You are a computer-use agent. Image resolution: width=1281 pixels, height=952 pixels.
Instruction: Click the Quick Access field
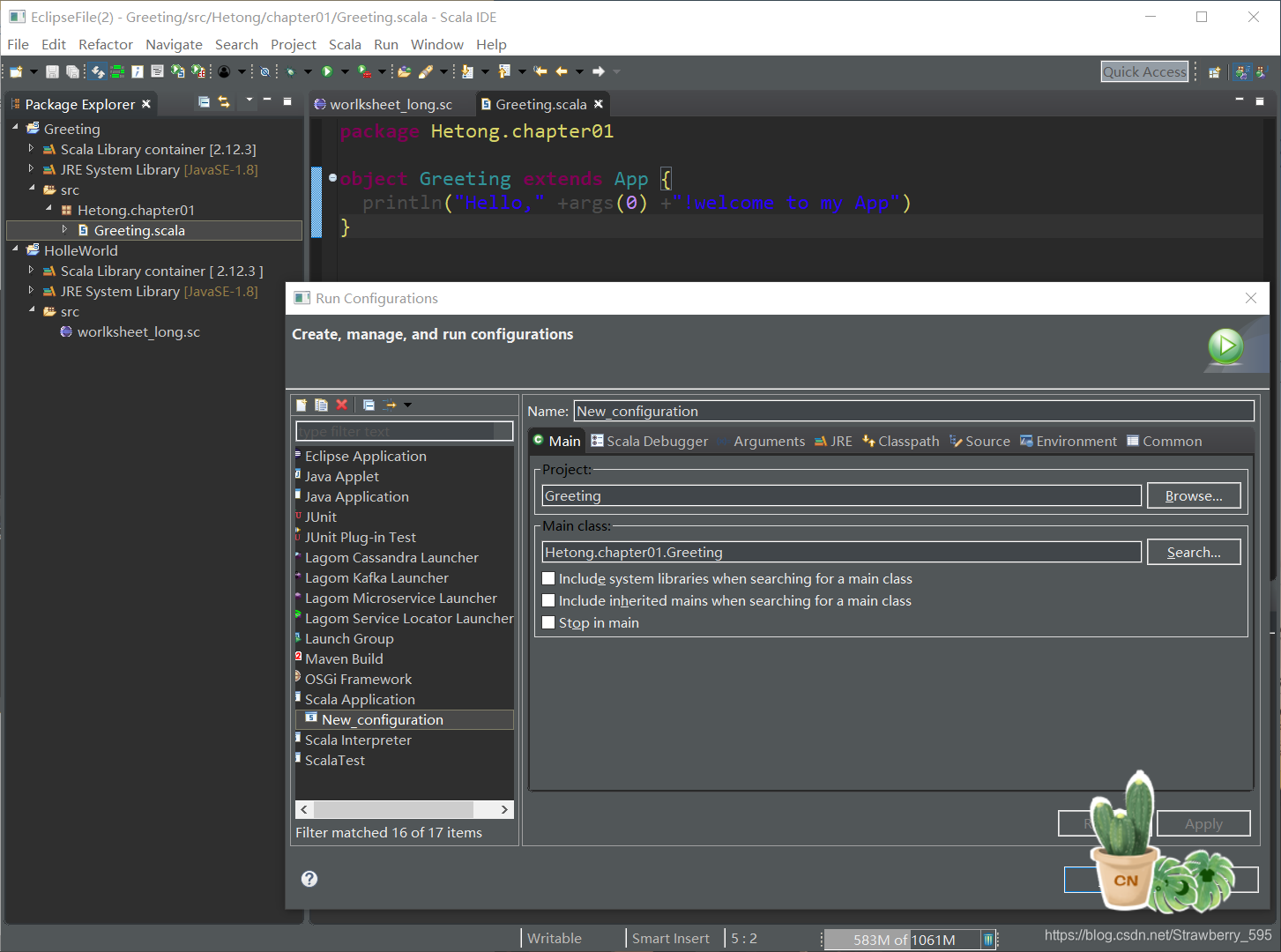click(x=1144, y=72)
